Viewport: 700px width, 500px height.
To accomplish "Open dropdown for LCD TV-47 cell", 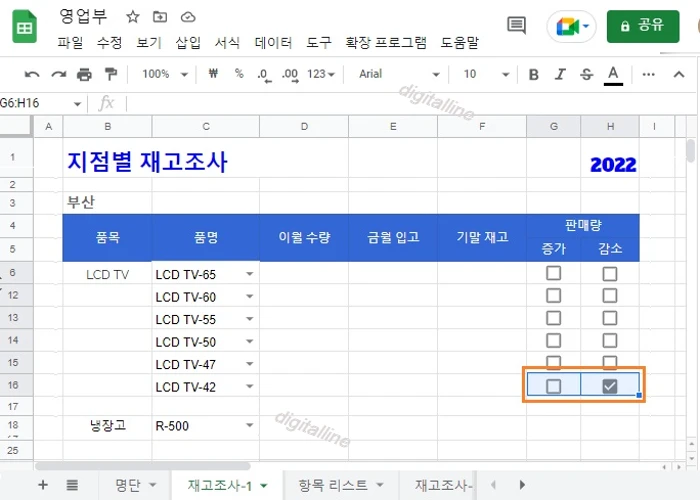I will pyautogui.click(x=250, y=363).
